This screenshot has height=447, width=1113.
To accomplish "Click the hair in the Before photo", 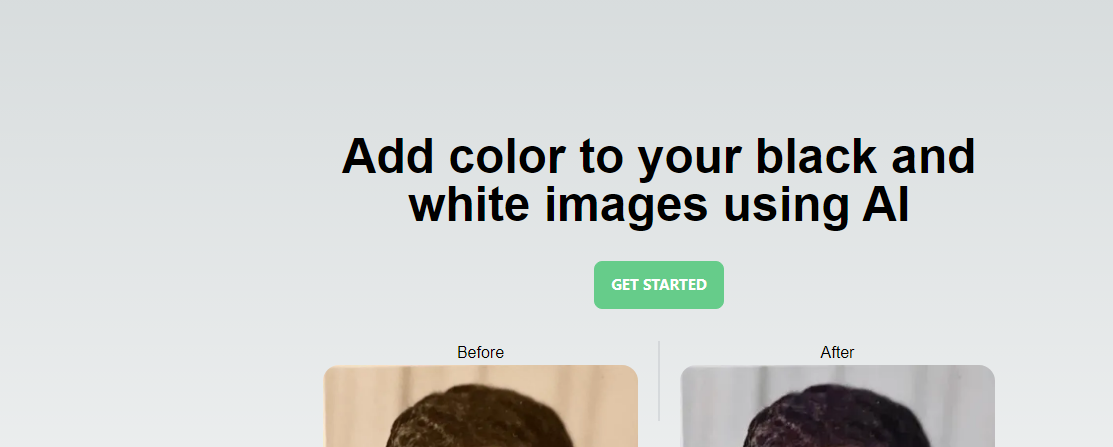I will pos(483,419).
